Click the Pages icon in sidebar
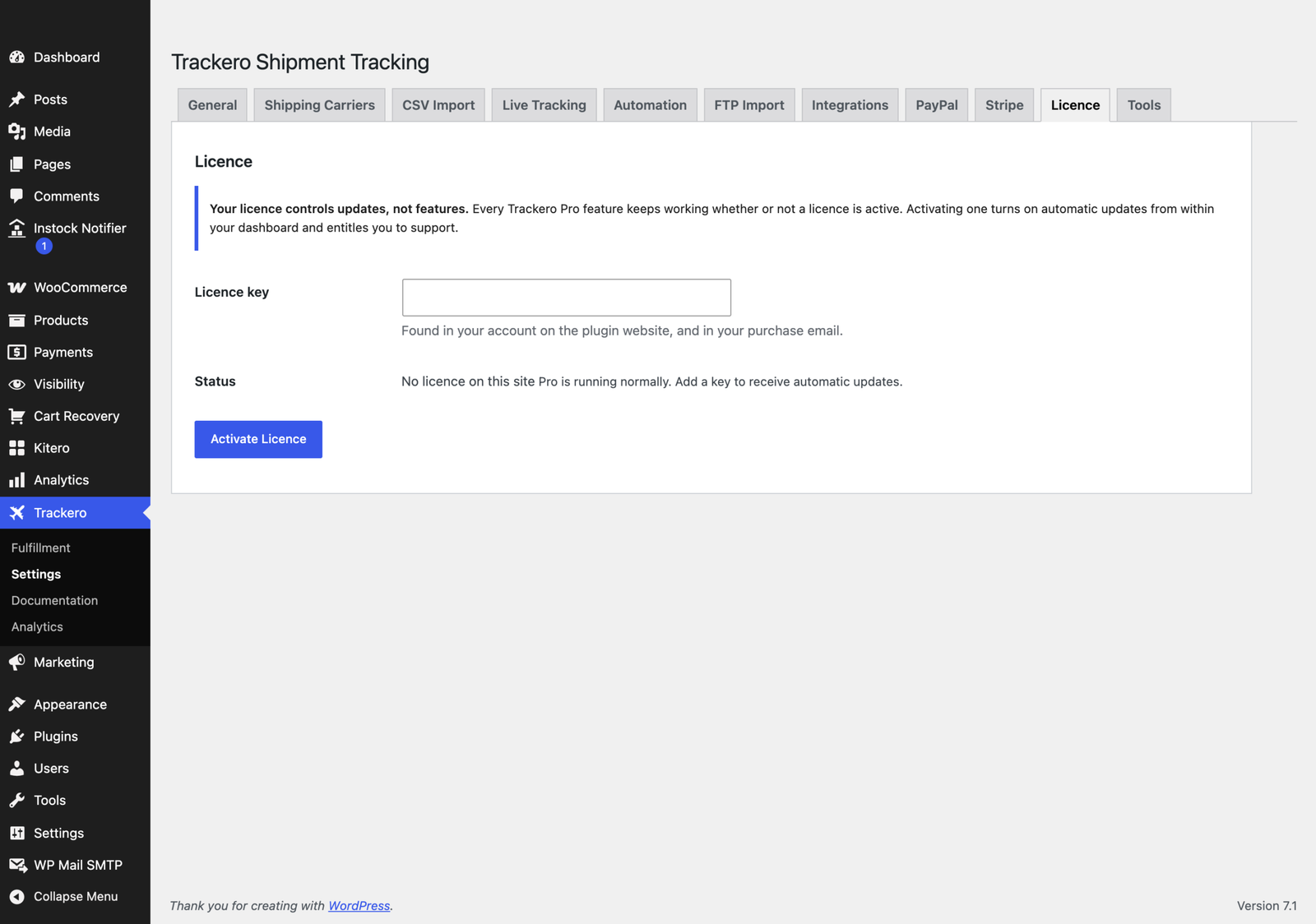This screenshot has width=1316, height=924. click(x=16, y=164)
